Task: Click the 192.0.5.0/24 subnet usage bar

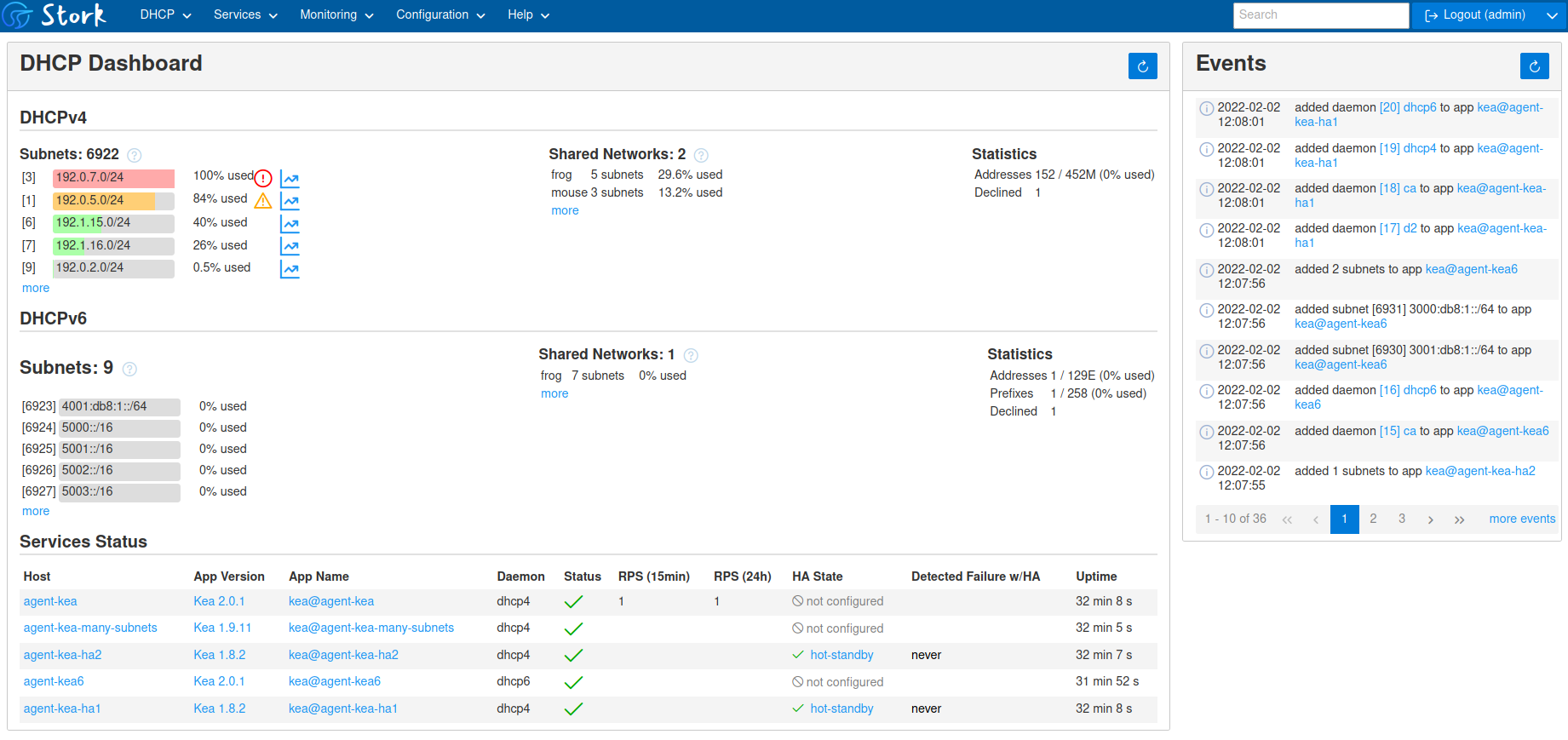Action: click(113, 200)
